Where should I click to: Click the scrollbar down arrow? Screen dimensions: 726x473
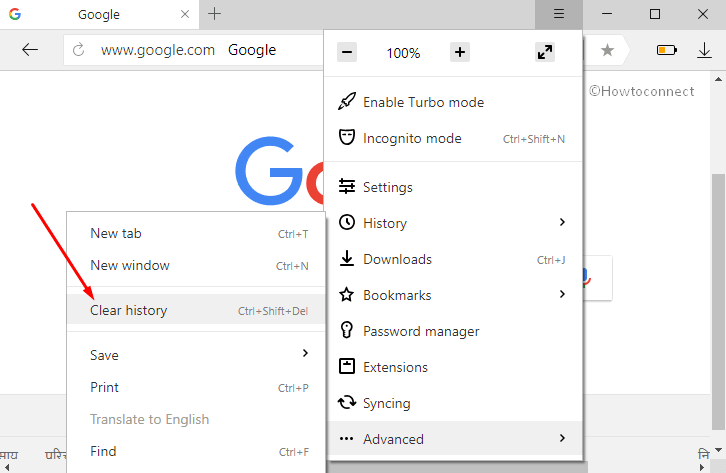[x=718, y=450]
